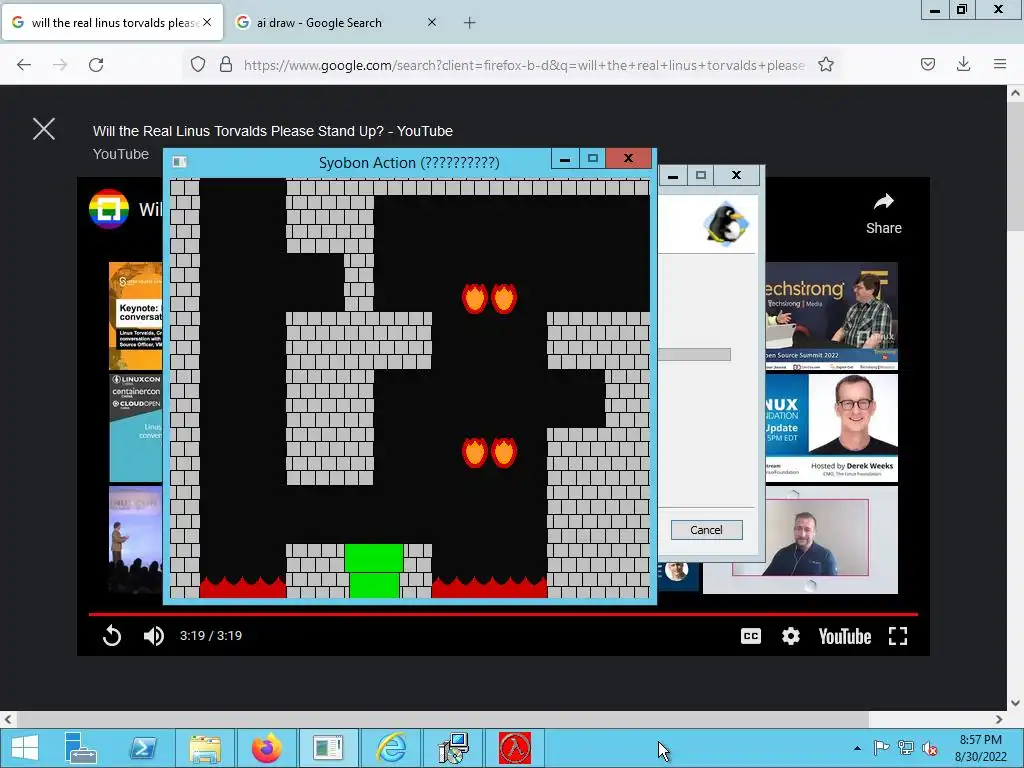
Task: Open the LinuxCon ContainerCon thumbnail
Action: coord(135,428)
